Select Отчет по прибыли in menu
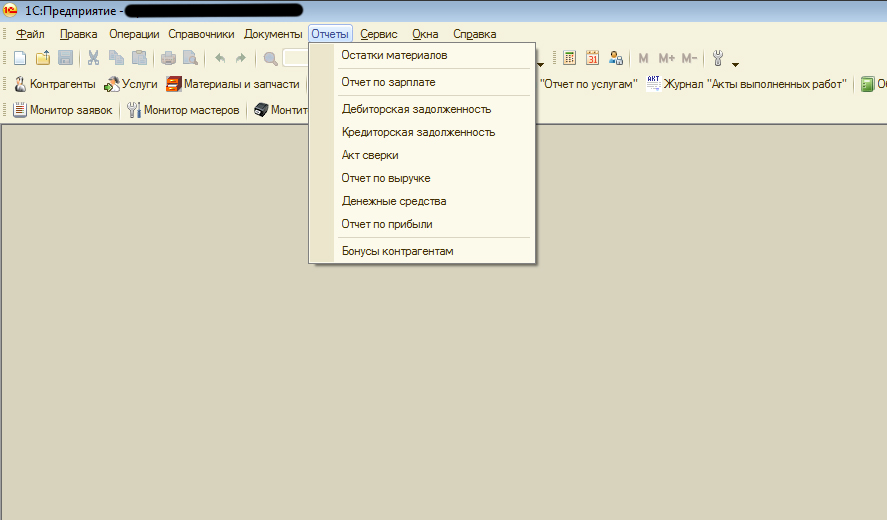The image size is (887, 520). (387, 224)
